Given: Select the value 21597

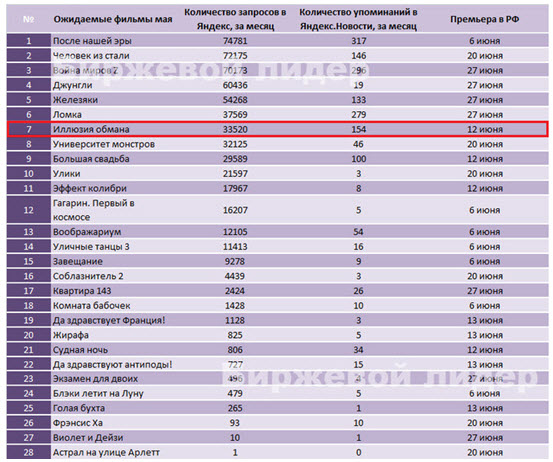Looking at the screenshot, I should point(235,174).
